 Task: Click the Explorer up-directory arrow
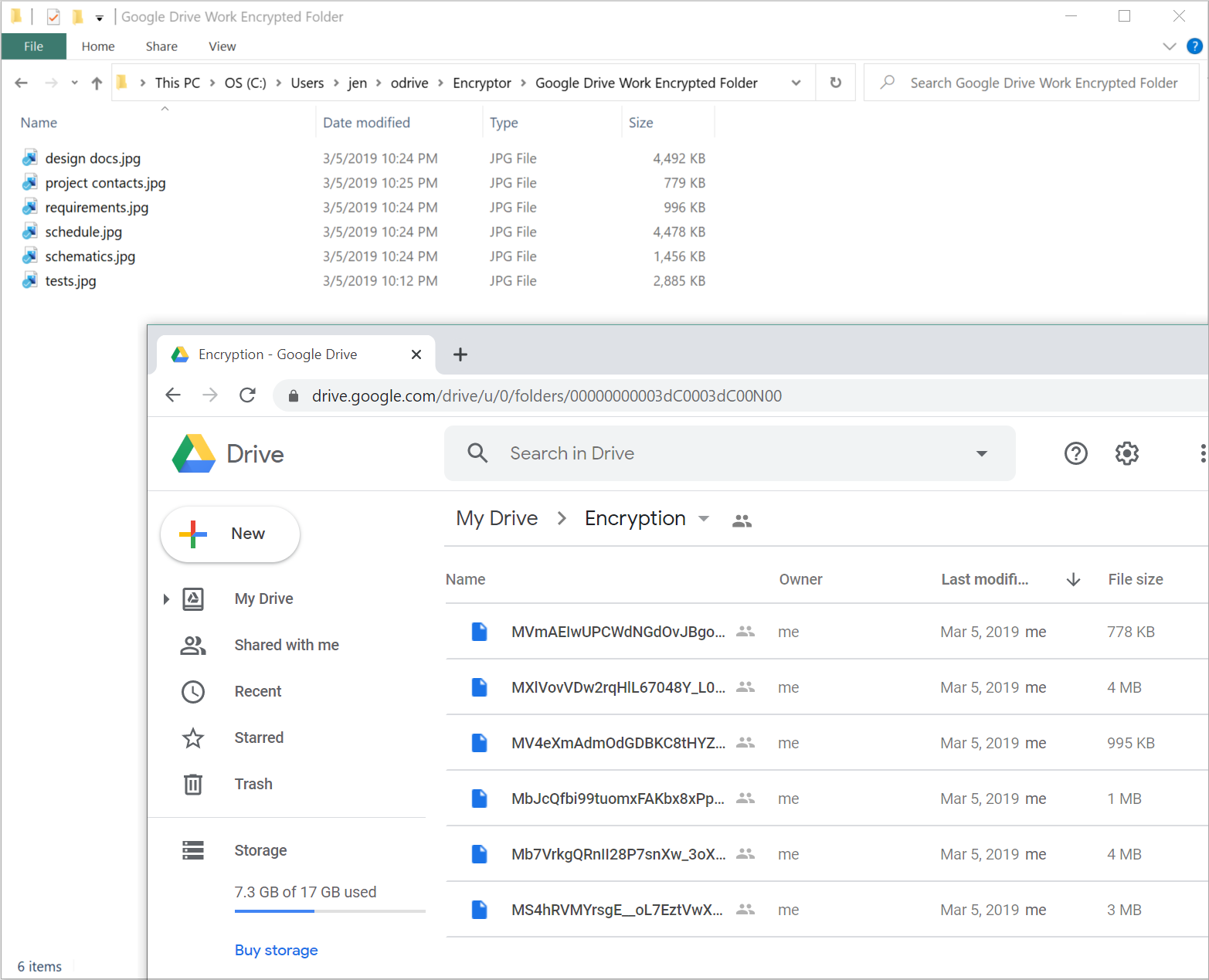(x=97, y=83)
